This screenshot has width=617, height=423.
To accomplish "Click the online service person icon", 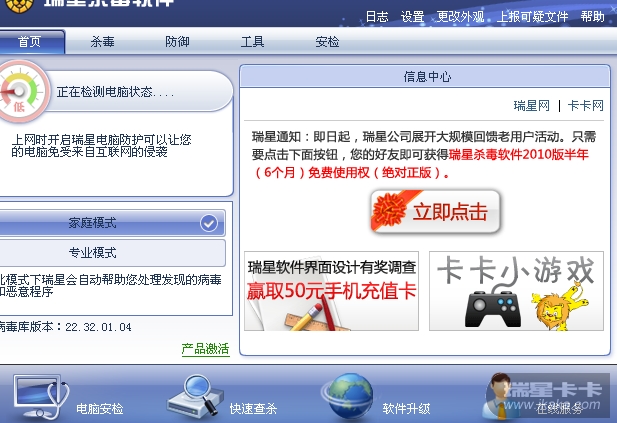I will point(501,397).
